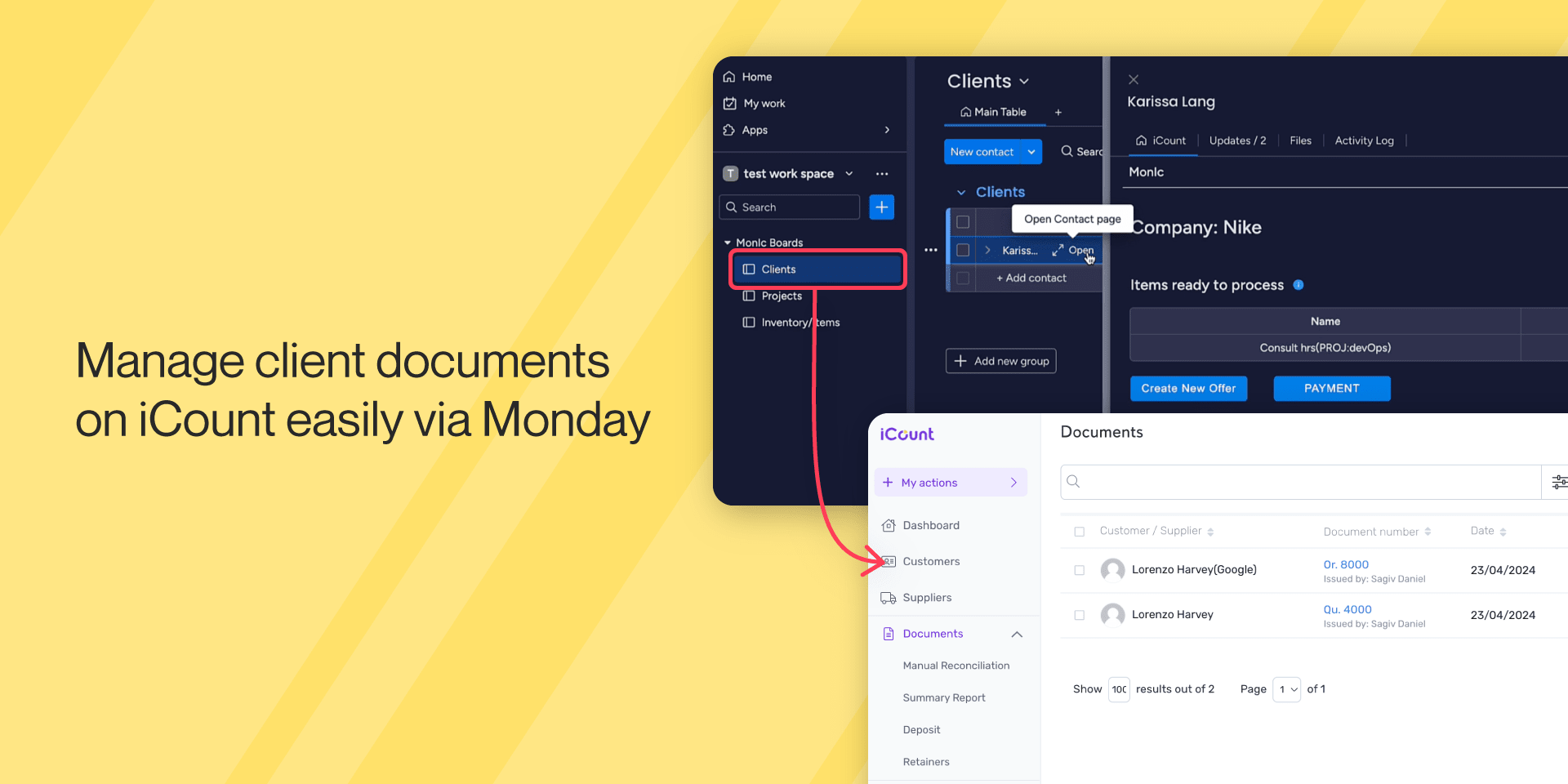This screenshot has width=1568, height=784.
Task: Click the Create New Offer button
Action: point(1189,389)
